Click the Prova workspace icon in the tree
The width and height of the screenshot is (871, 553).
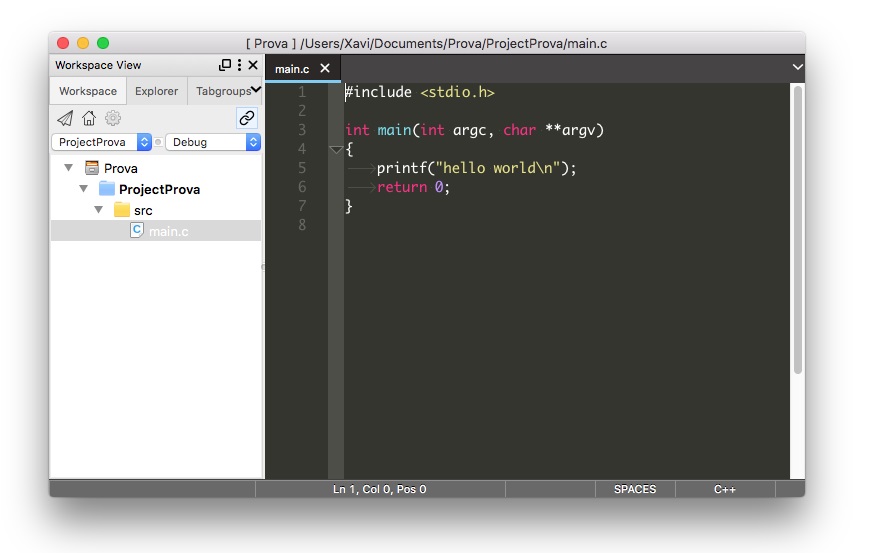(92, 168)
